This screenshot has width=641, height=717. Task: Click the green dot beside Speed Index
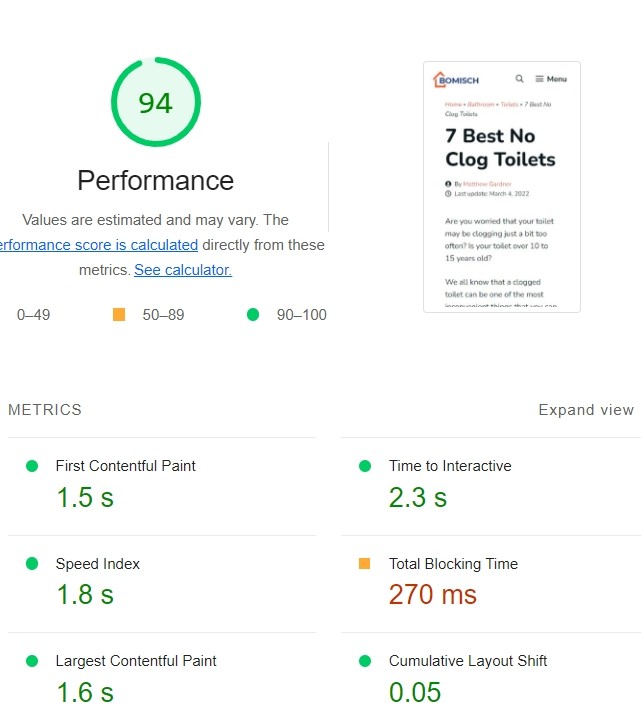(32, 564)
